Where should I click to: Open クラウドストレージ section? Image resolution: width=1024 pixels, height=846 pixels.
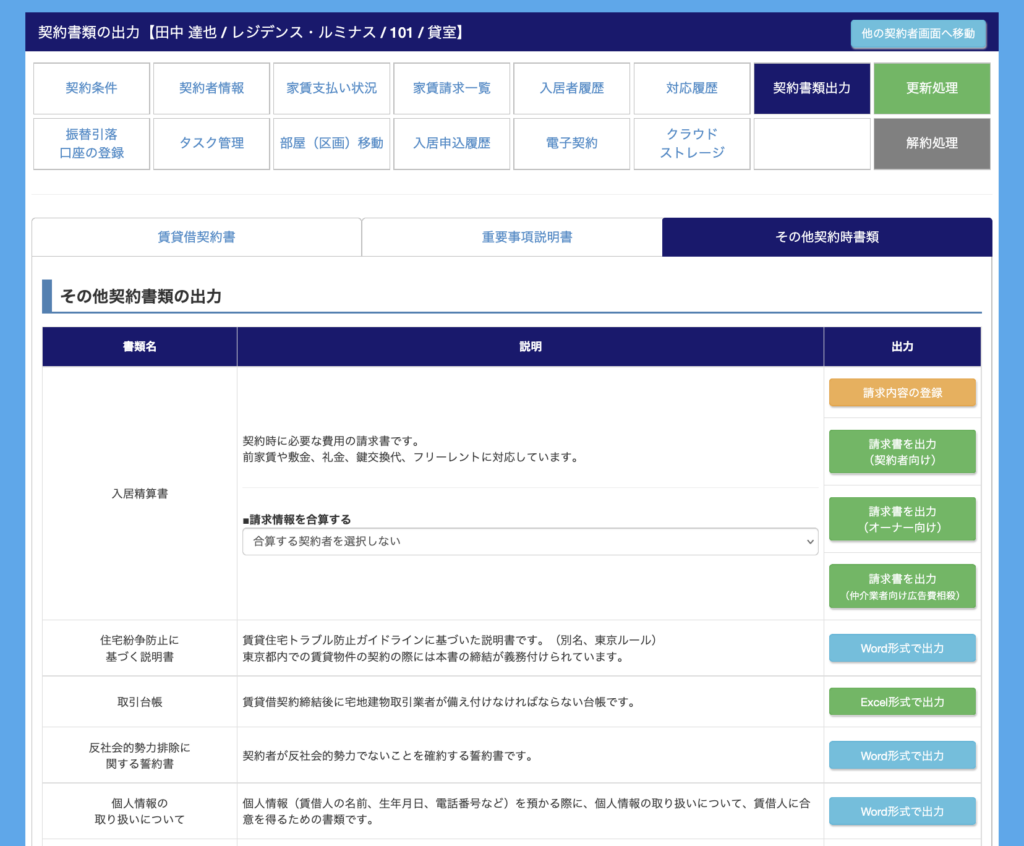tap(691, 143)
